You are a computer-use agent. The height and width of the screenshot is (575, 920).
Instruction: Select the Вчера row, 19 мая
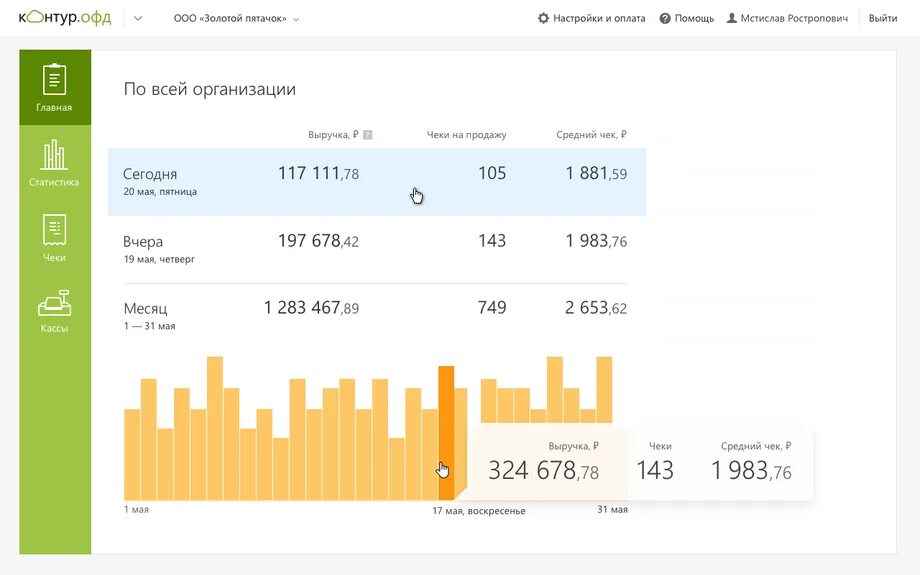[x=375, y=249]
